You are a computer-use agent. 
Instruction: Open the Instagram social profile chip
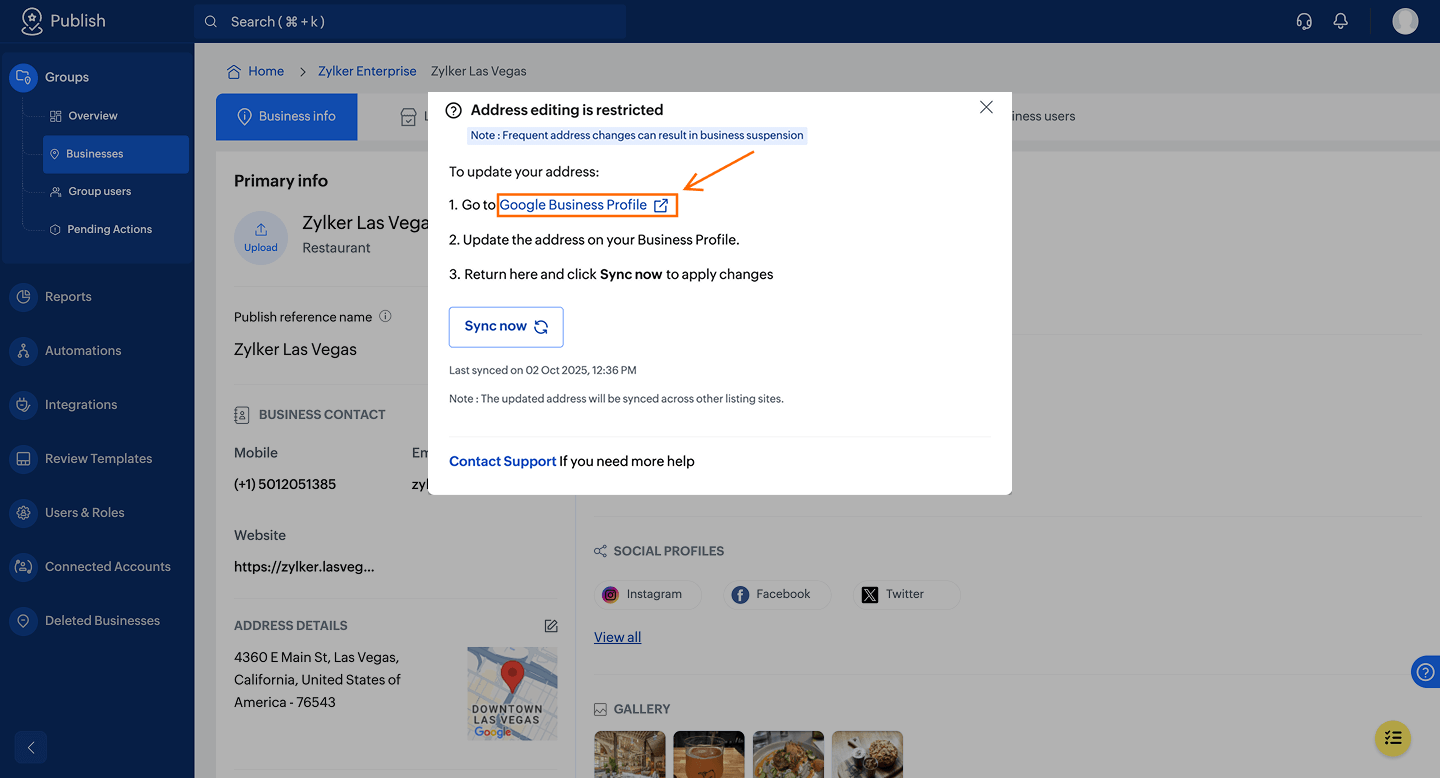[648, 594]
